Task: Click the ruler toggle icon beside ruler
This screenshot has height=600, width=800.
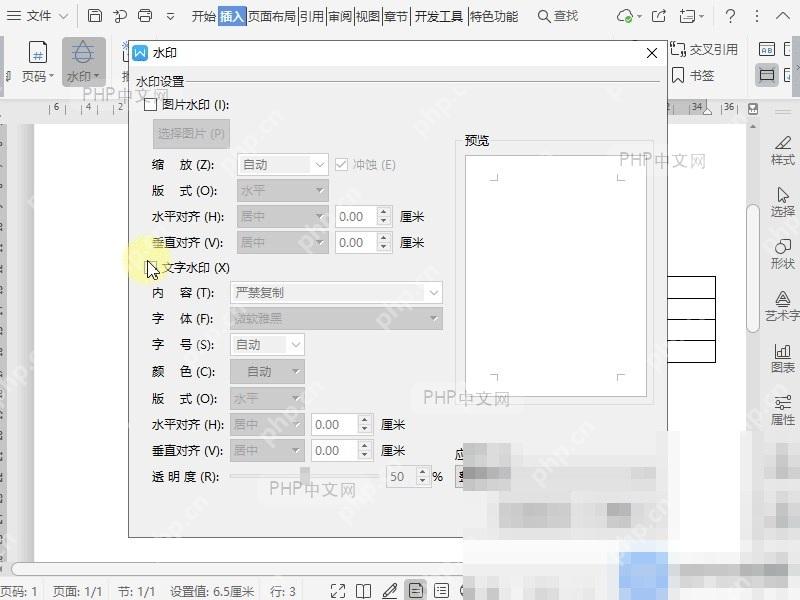Action: [x=753, y=109]
